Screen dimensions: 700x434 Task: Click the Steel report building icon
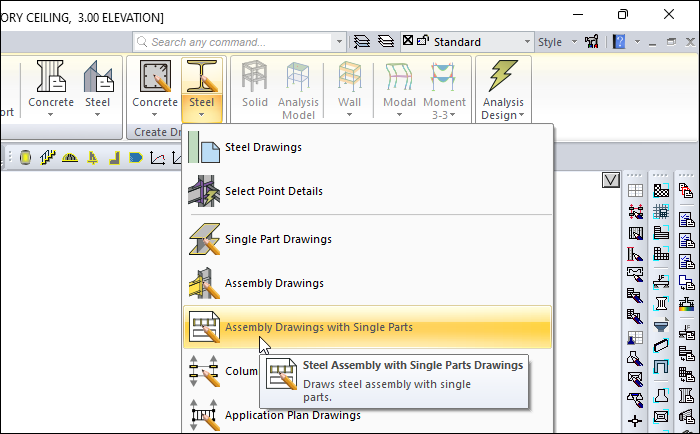tap(98, 77)
